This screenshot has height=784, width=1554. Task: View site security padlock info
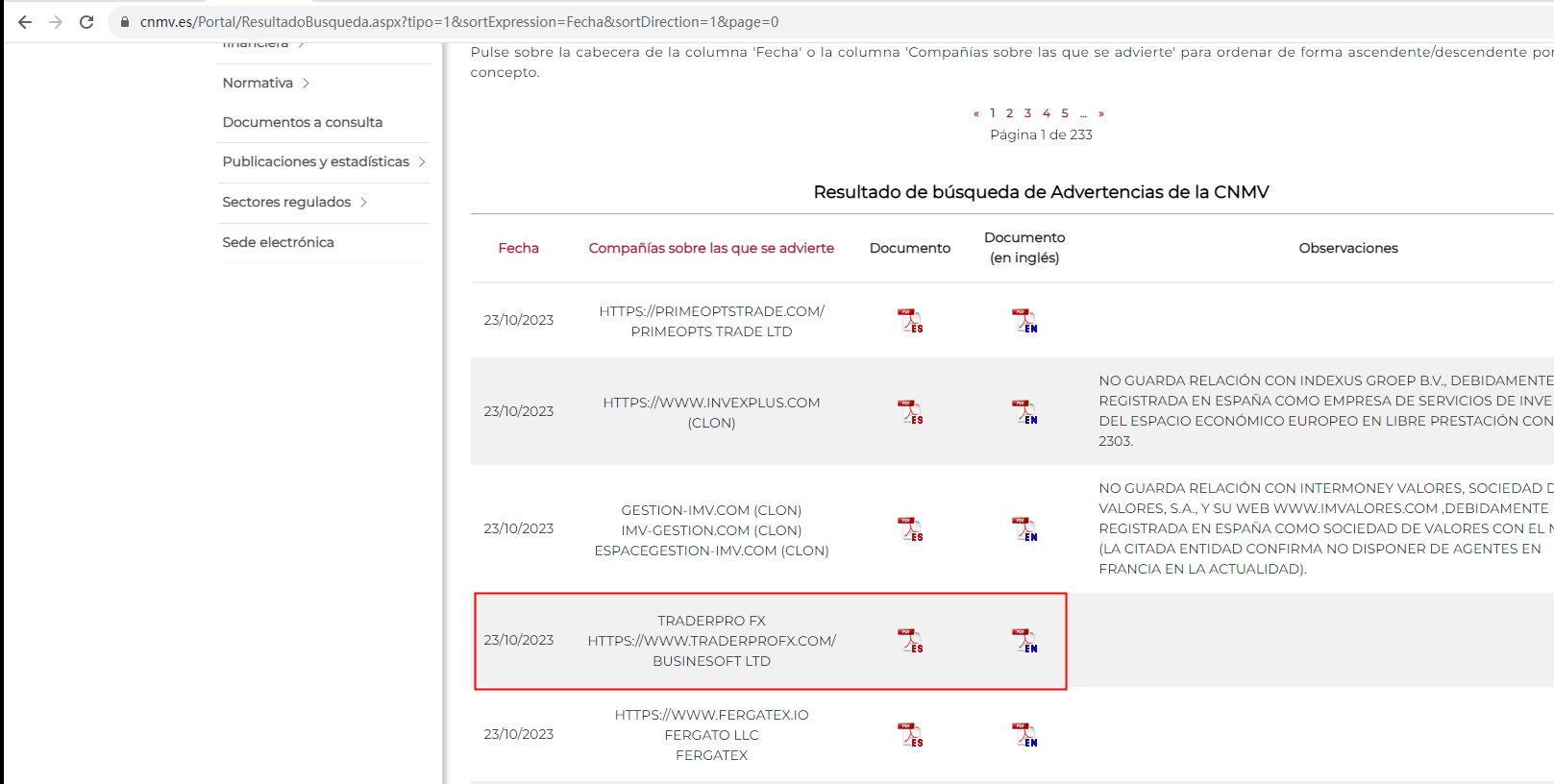tap(125, 22)
